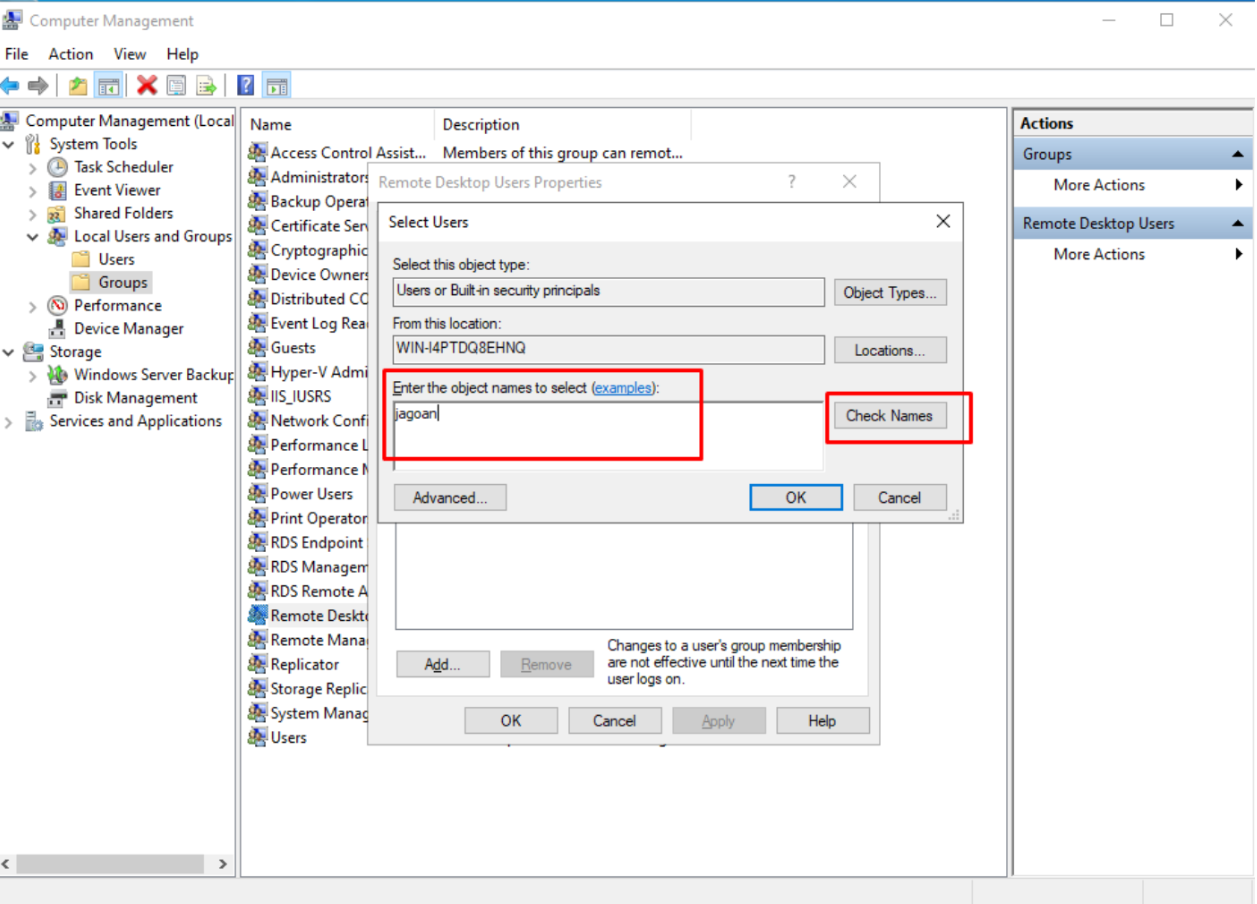Viewport: 1257px width, 904px height.
Task: Open the examples link in Select Users
Action: pos(623,388)
